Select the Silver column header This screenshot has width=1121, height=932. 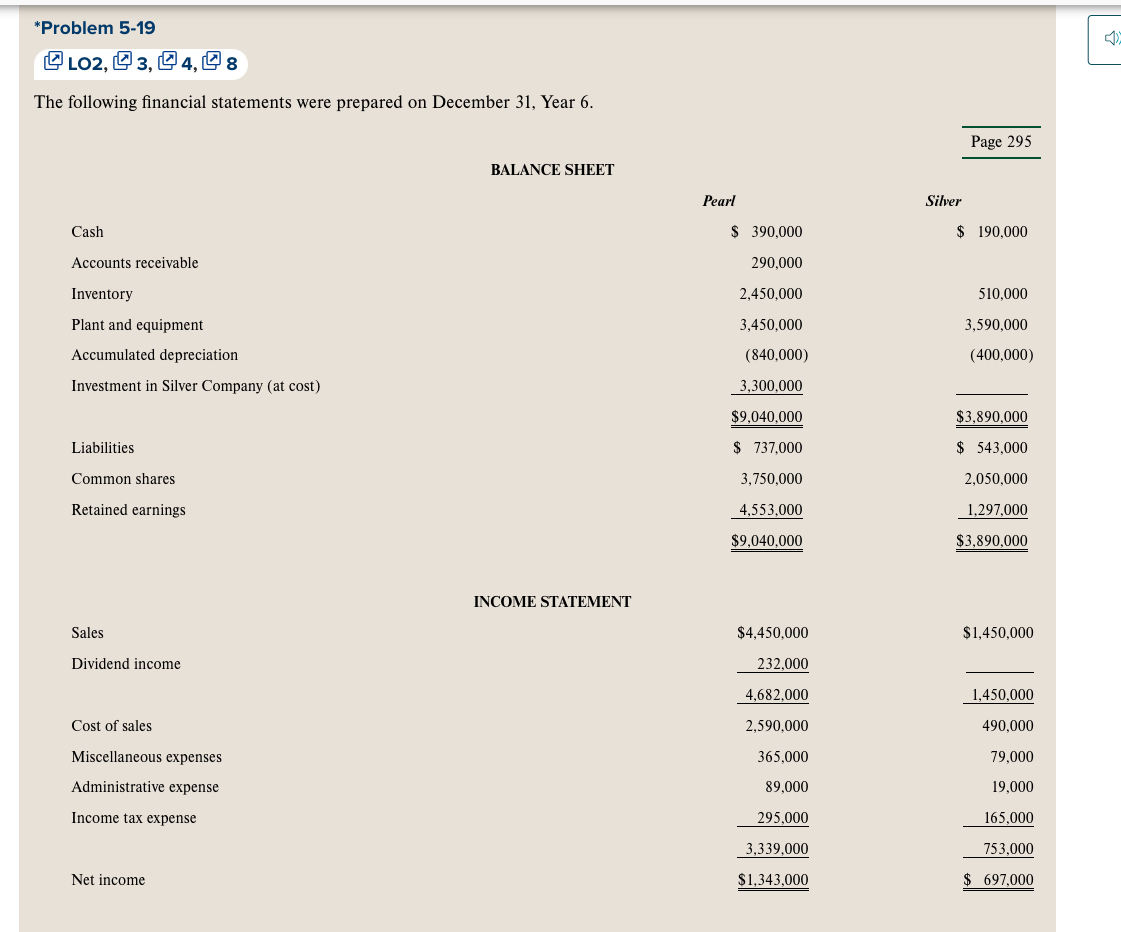coord(943,201)
